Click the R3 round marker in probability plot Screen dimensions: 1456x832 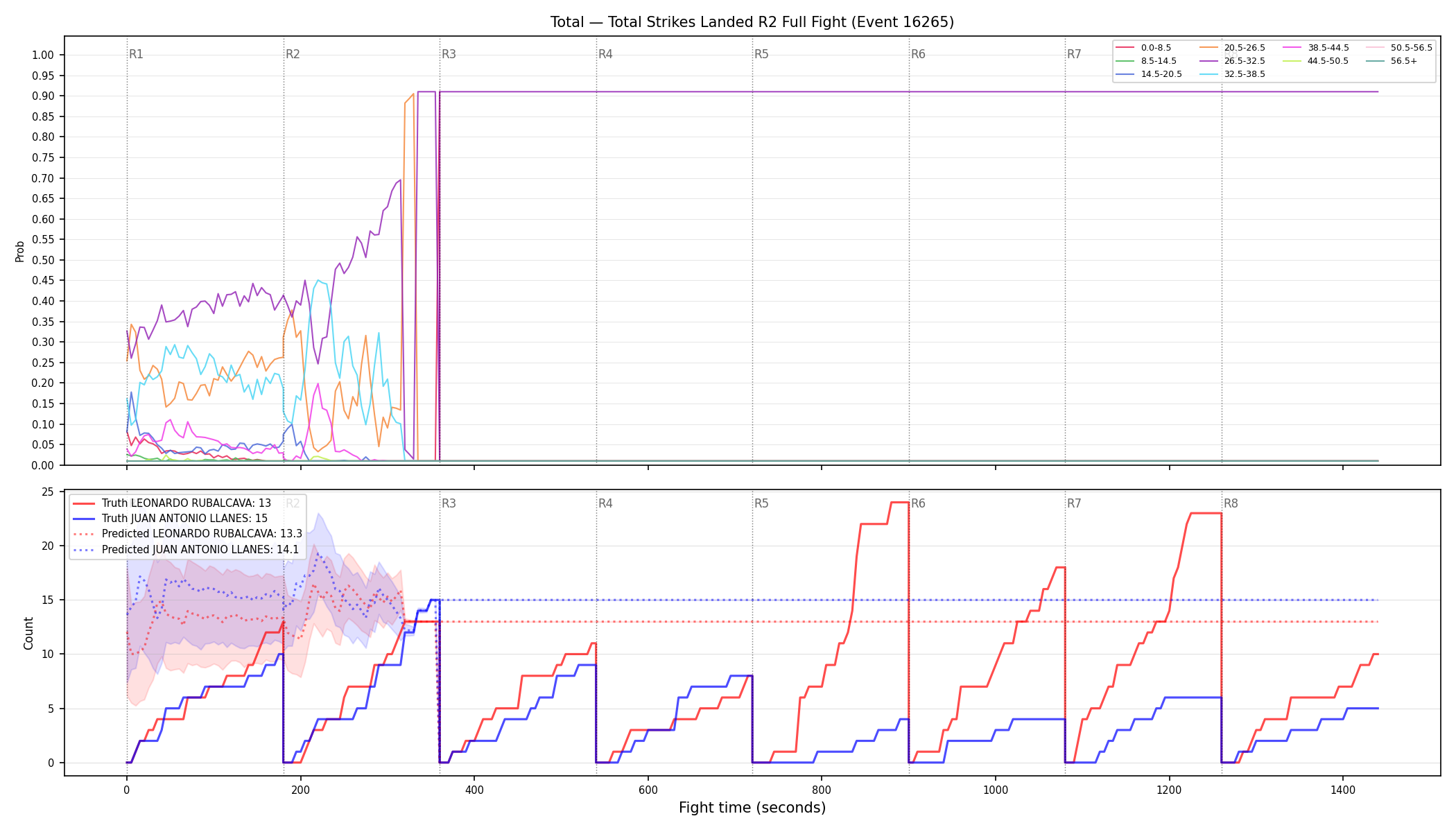point(449,54)
